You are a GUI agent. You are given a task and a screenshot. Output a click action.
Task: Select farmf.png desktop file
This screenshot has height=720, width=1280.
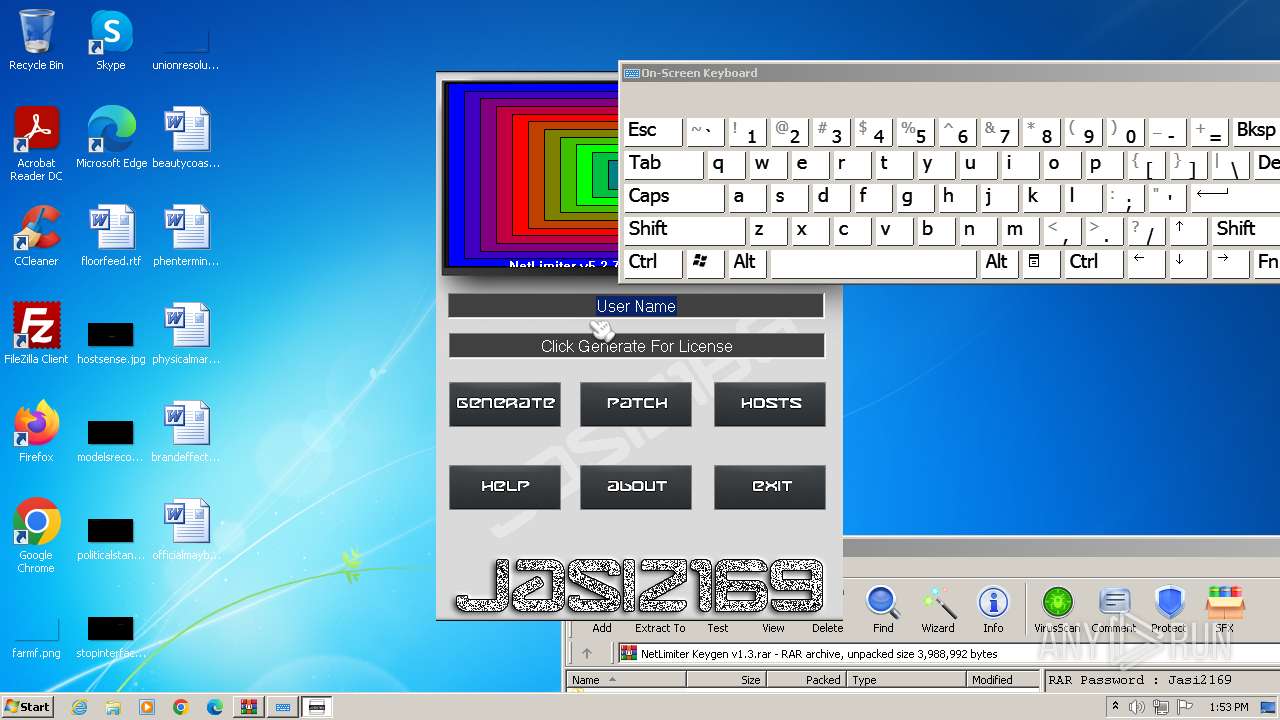(x=36, y=638)
